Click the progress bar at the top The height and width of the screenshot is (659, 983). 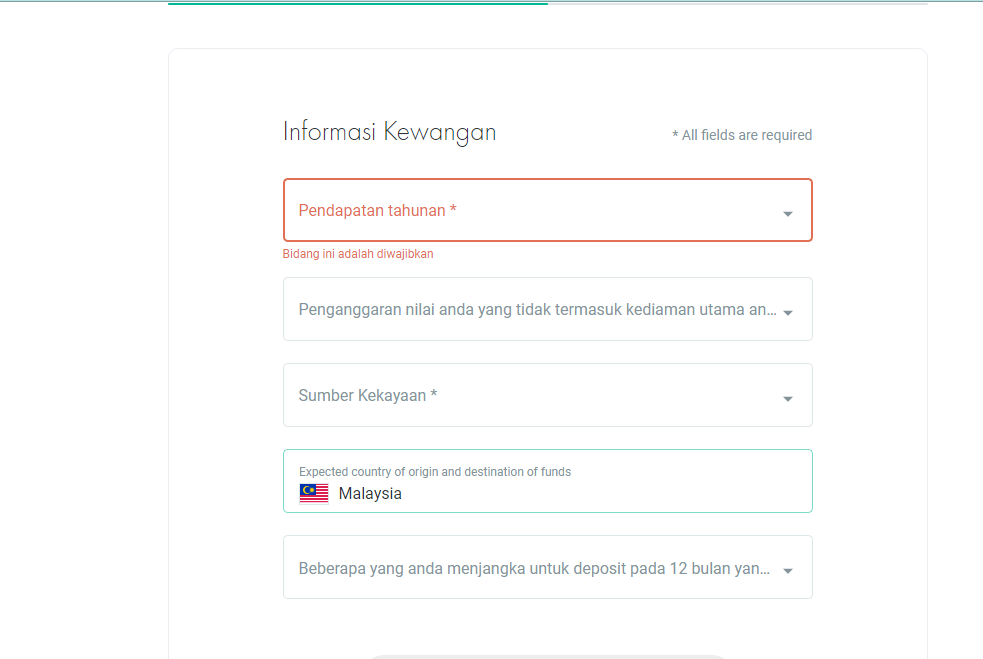[x=547, y=4]
